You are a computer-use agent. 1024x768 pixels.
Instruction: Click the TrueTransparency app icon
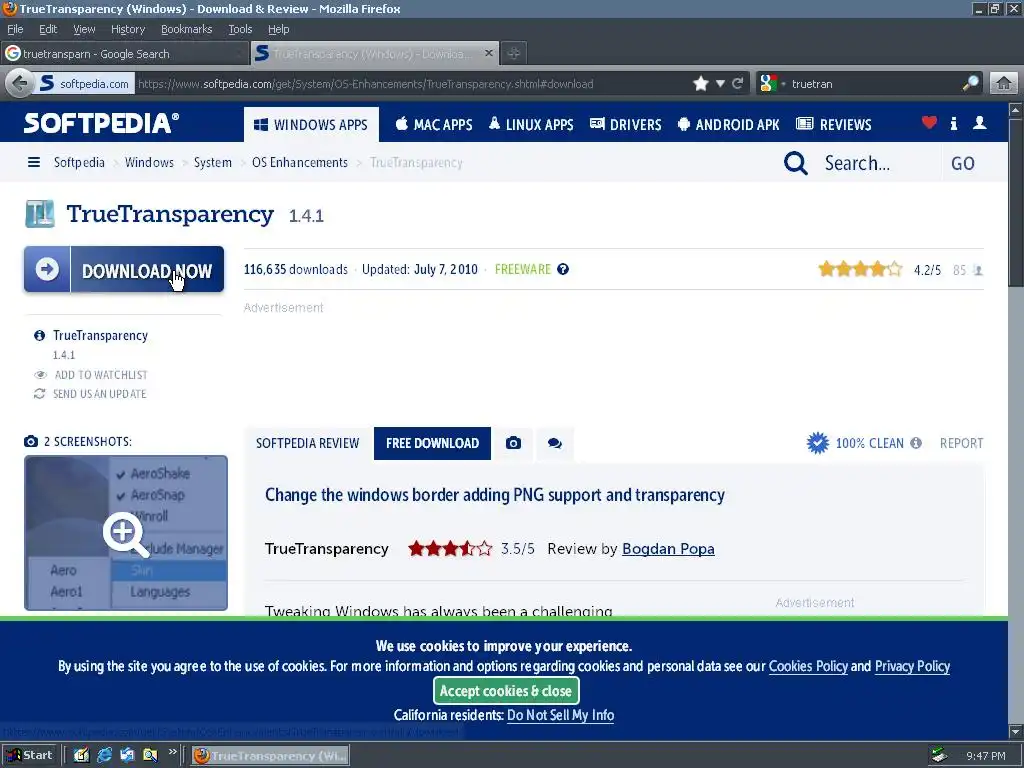pyautogui.click(x=40, y=214)
